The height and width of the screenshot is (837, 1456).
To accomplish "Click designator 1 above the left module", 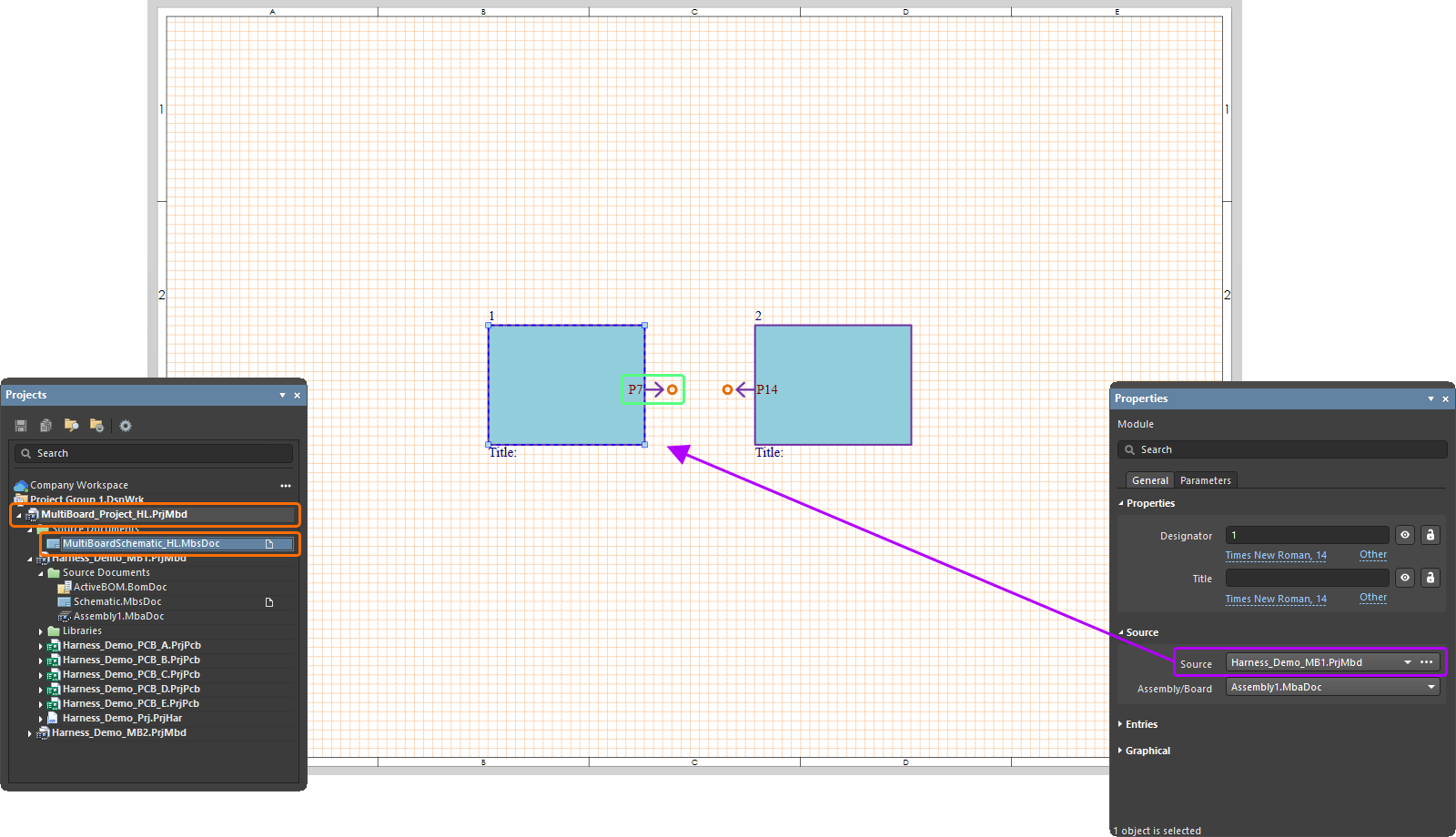I will tap(491, 317).
